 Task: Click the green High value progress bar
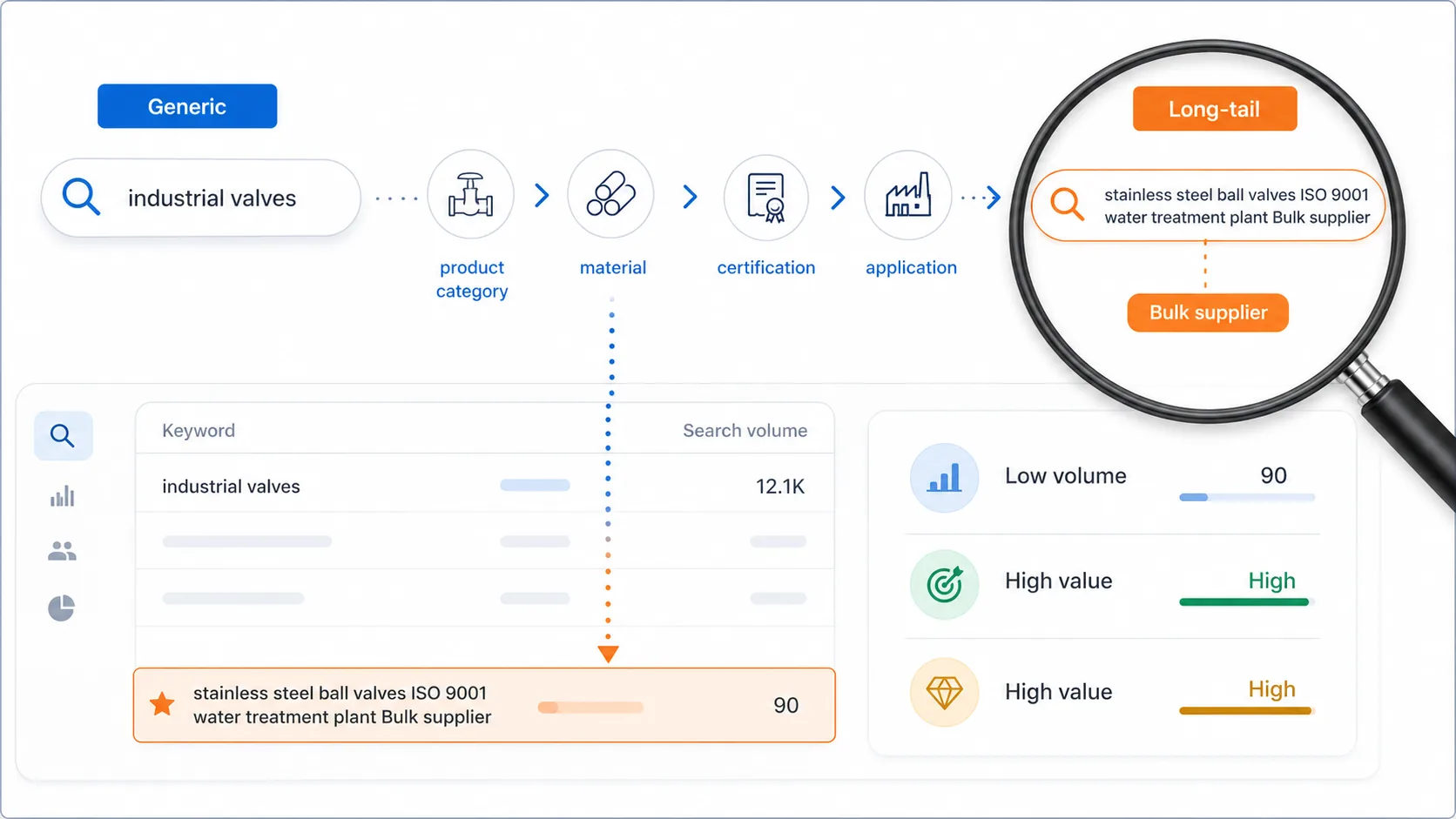pos(1245,601)
